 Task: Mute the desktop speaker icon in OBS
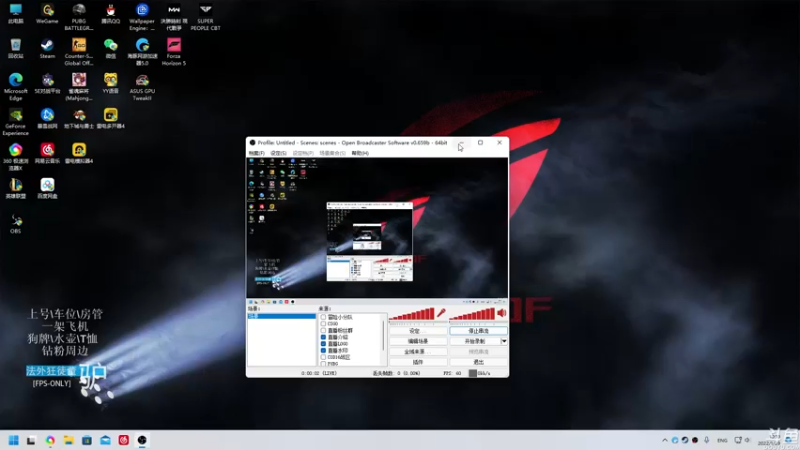[x=502, y=313]
